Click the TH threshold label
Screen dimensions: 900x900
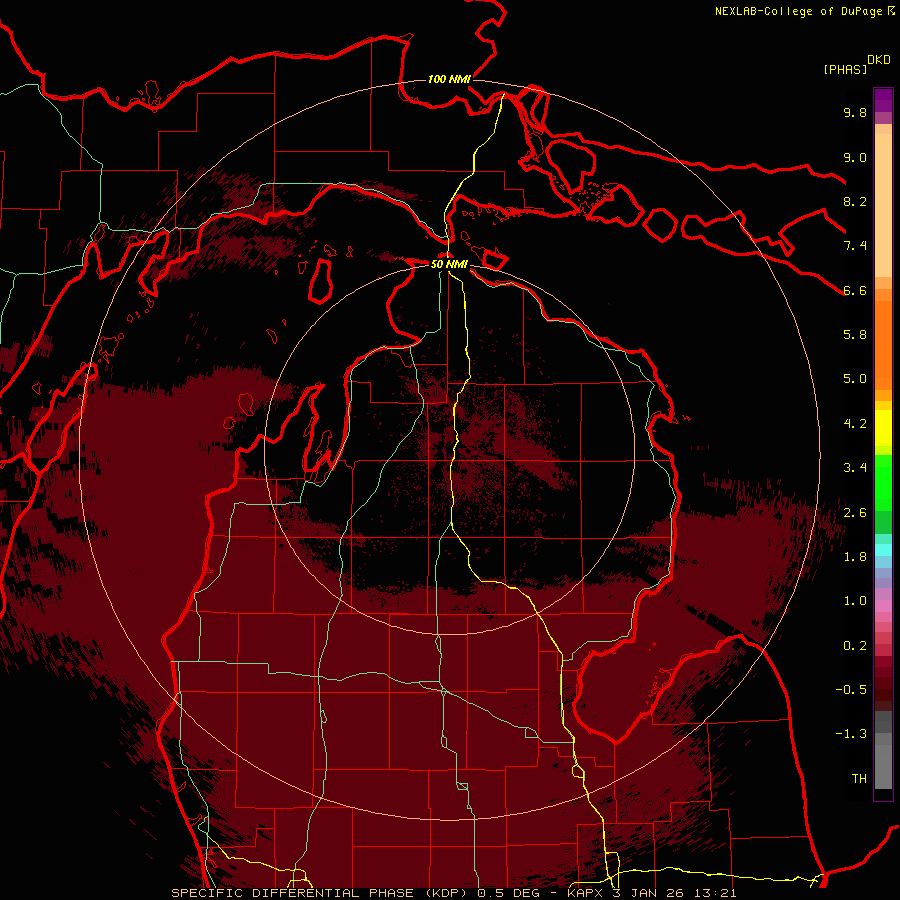[859, 779]
